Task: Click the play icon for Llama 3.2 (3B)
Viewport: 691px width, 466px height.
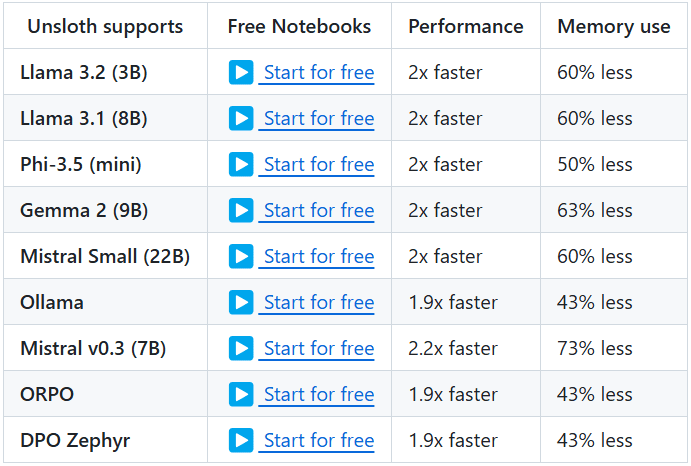Action: point(241,72)
